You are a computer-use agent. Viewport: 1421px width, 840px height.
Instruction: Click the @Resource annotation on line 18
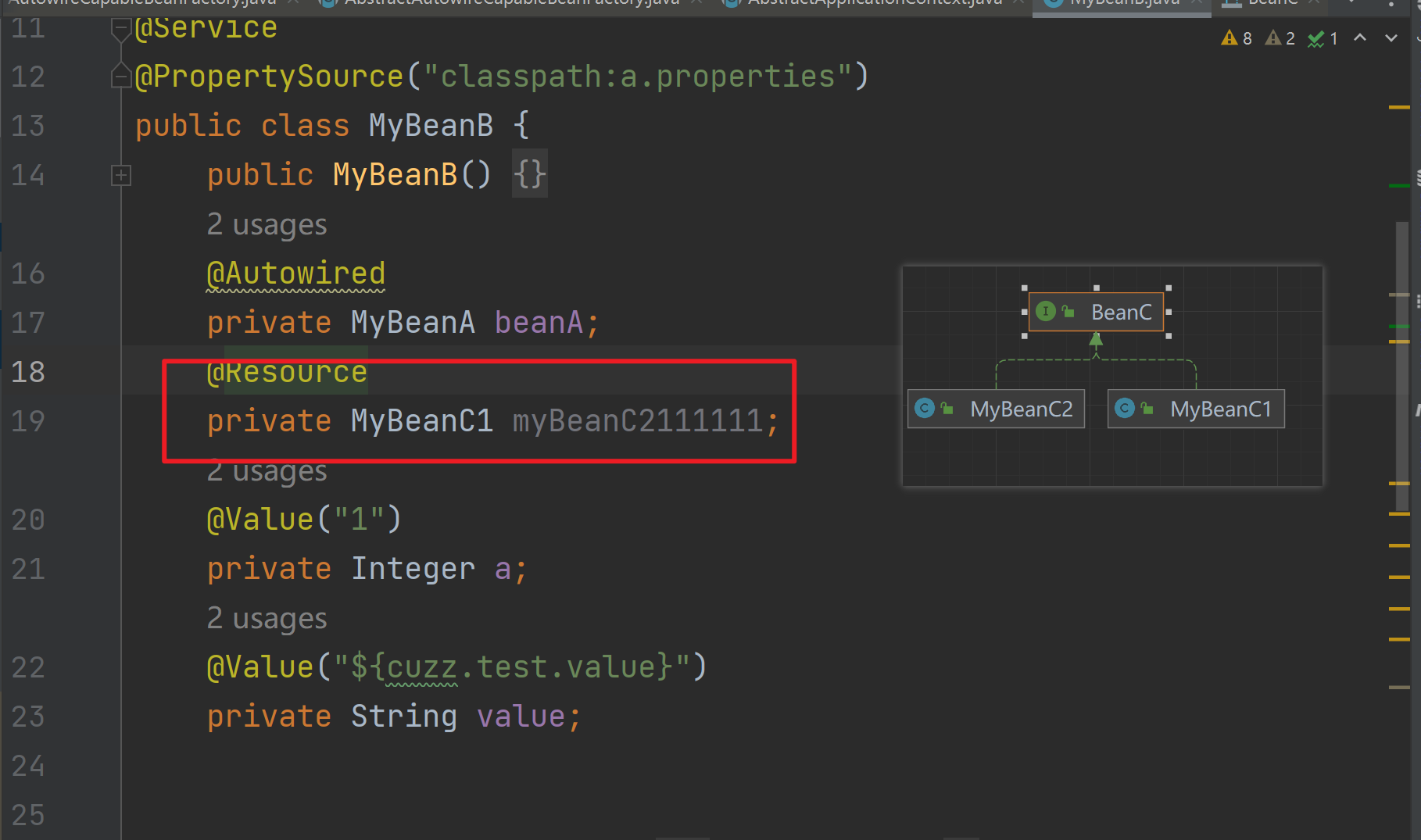click(x=286, y=373)
